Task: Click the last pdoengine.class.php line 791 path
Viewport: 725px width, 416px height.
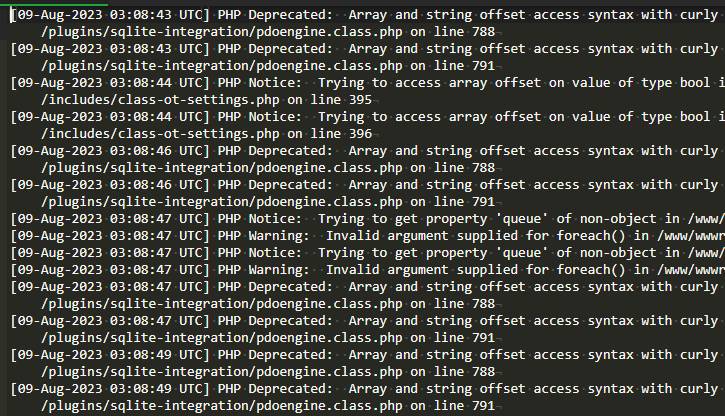Action: pyautogui.click(x=268, y=405)
